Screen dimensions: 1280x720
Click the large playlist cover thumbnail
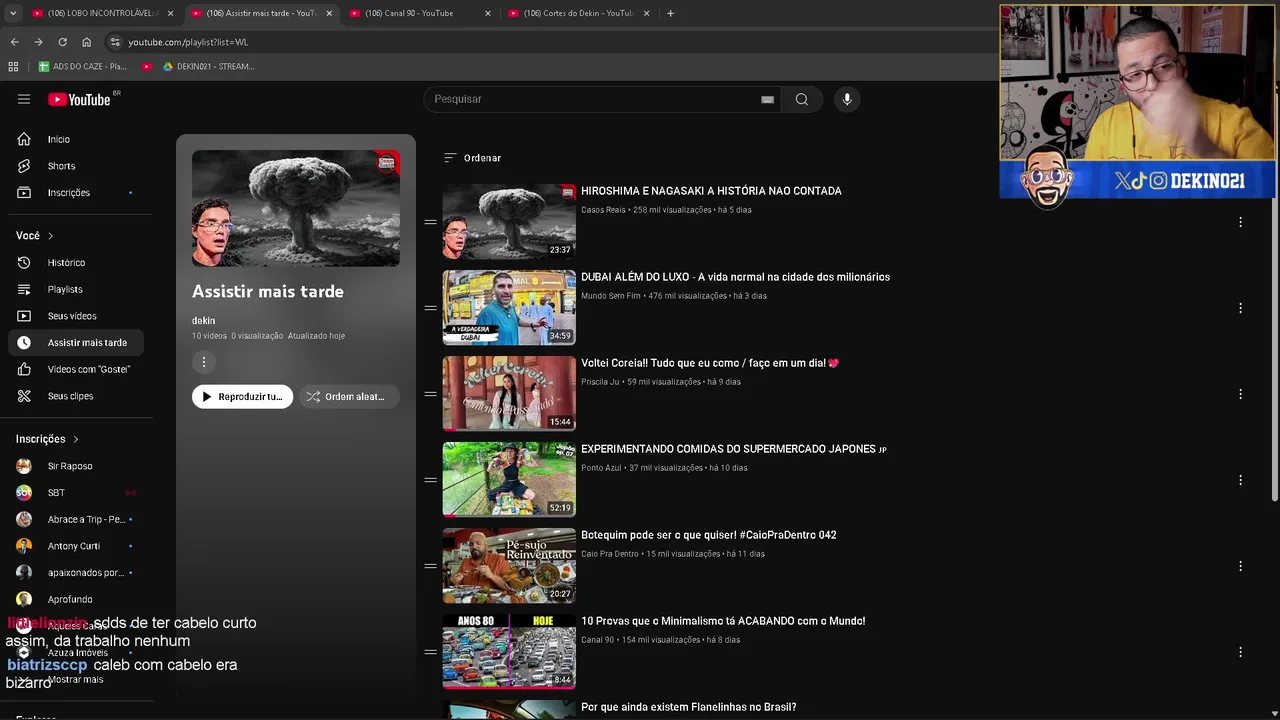pyautogui.click(x=296, y=208)
